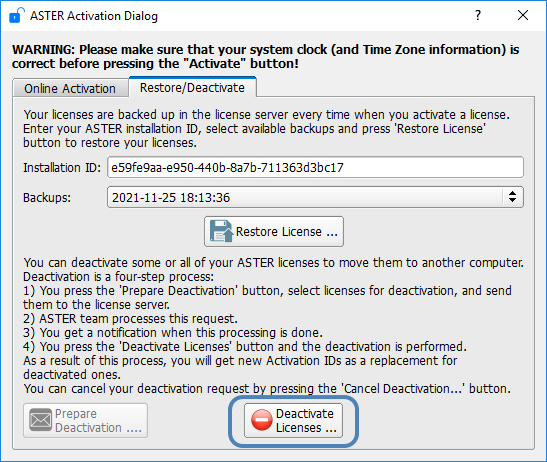Close the ASTER Activation Dialog
The image size is (547, 462).
click(x=523, y=15)
